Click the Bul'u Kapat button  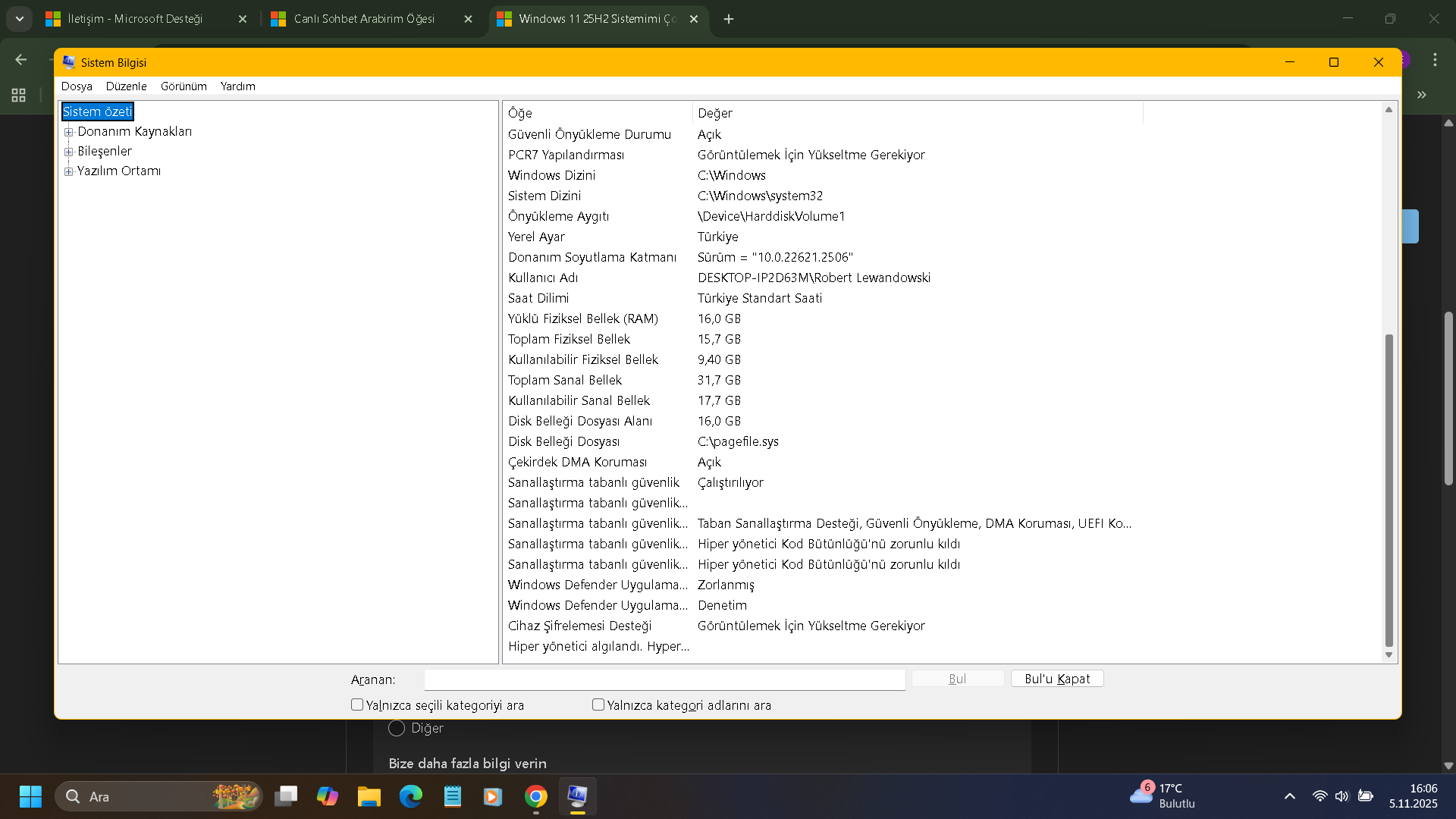pyautogui.click(x=1057, y=679)
